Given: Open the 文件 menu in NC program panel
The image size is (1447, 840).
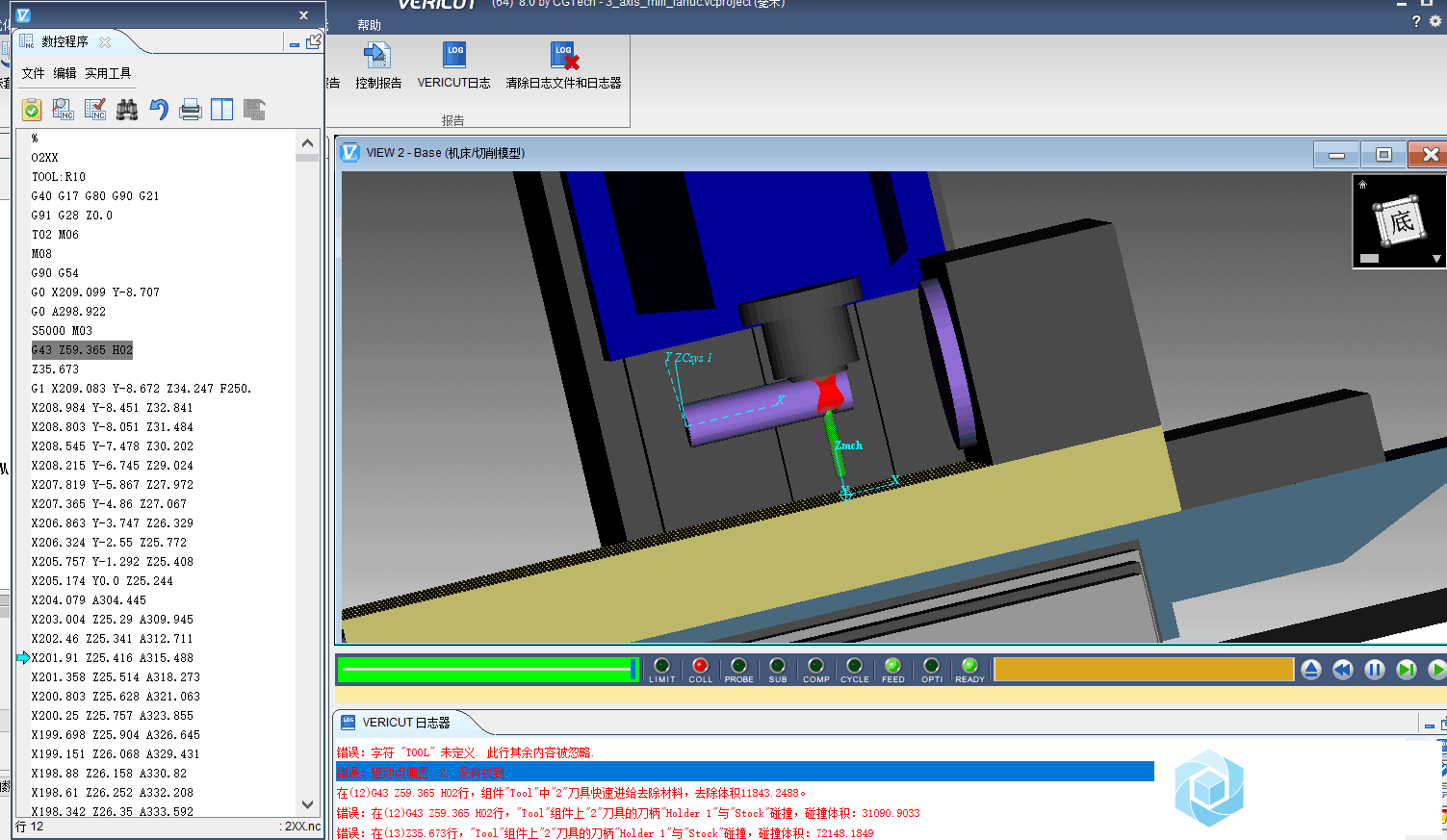Looking at the screenshot, I should [x=33, y=73].
